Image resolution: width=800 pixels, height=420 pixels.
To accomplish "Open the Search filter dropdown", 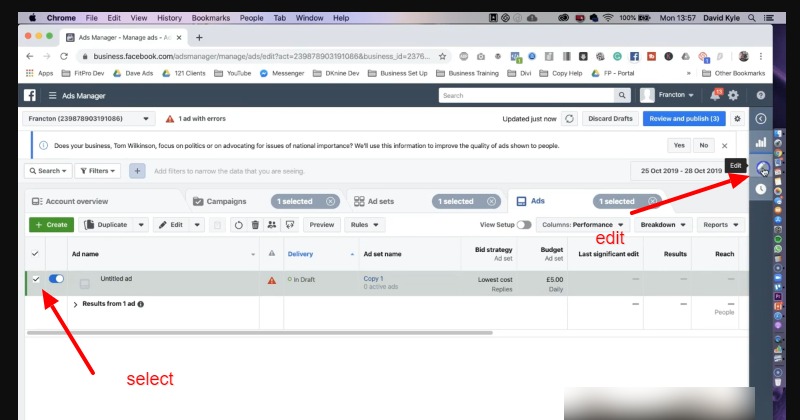I will coord(48,171).
